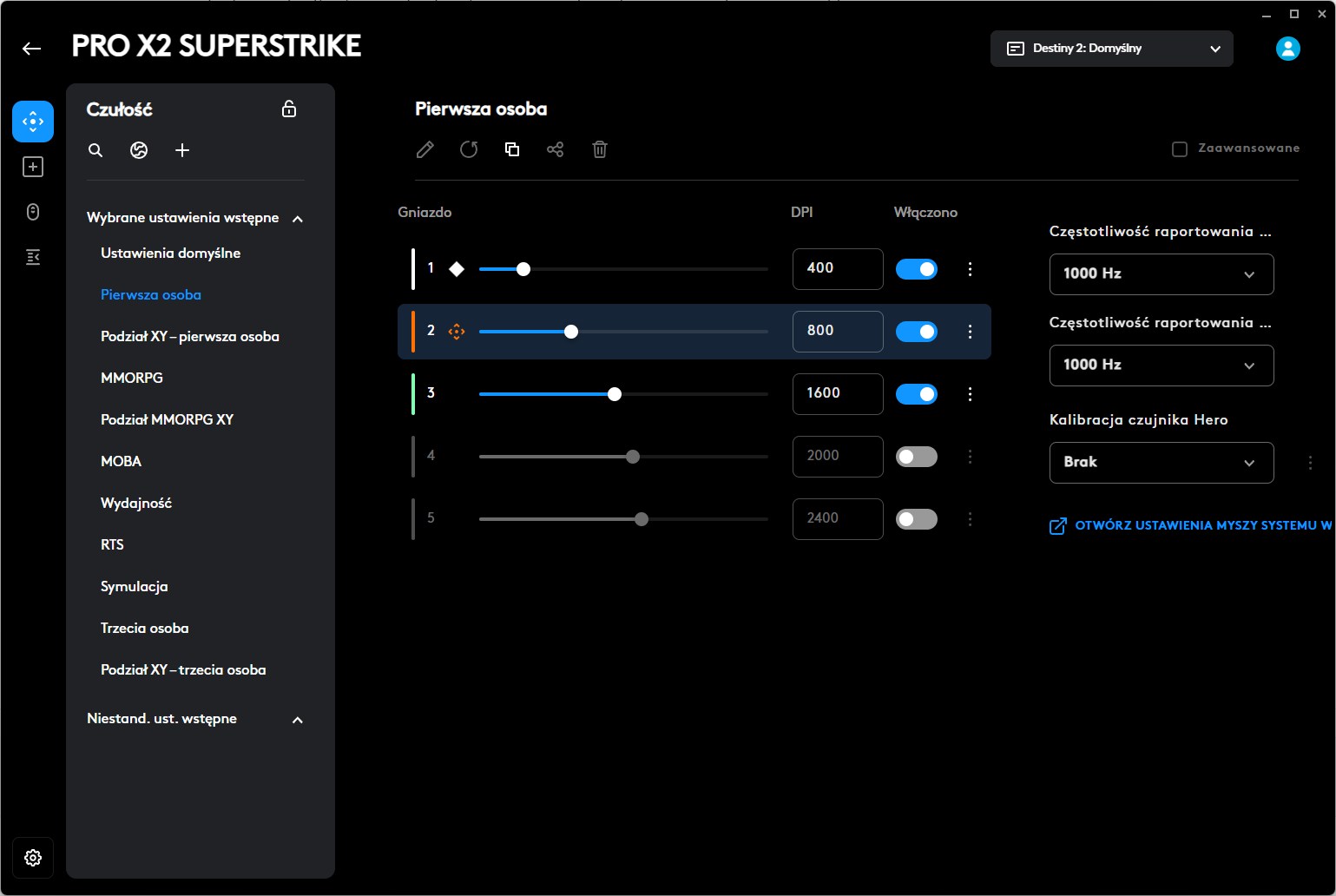Open Kalibracja czujnika Hero dropdown

coord(1161,463)
